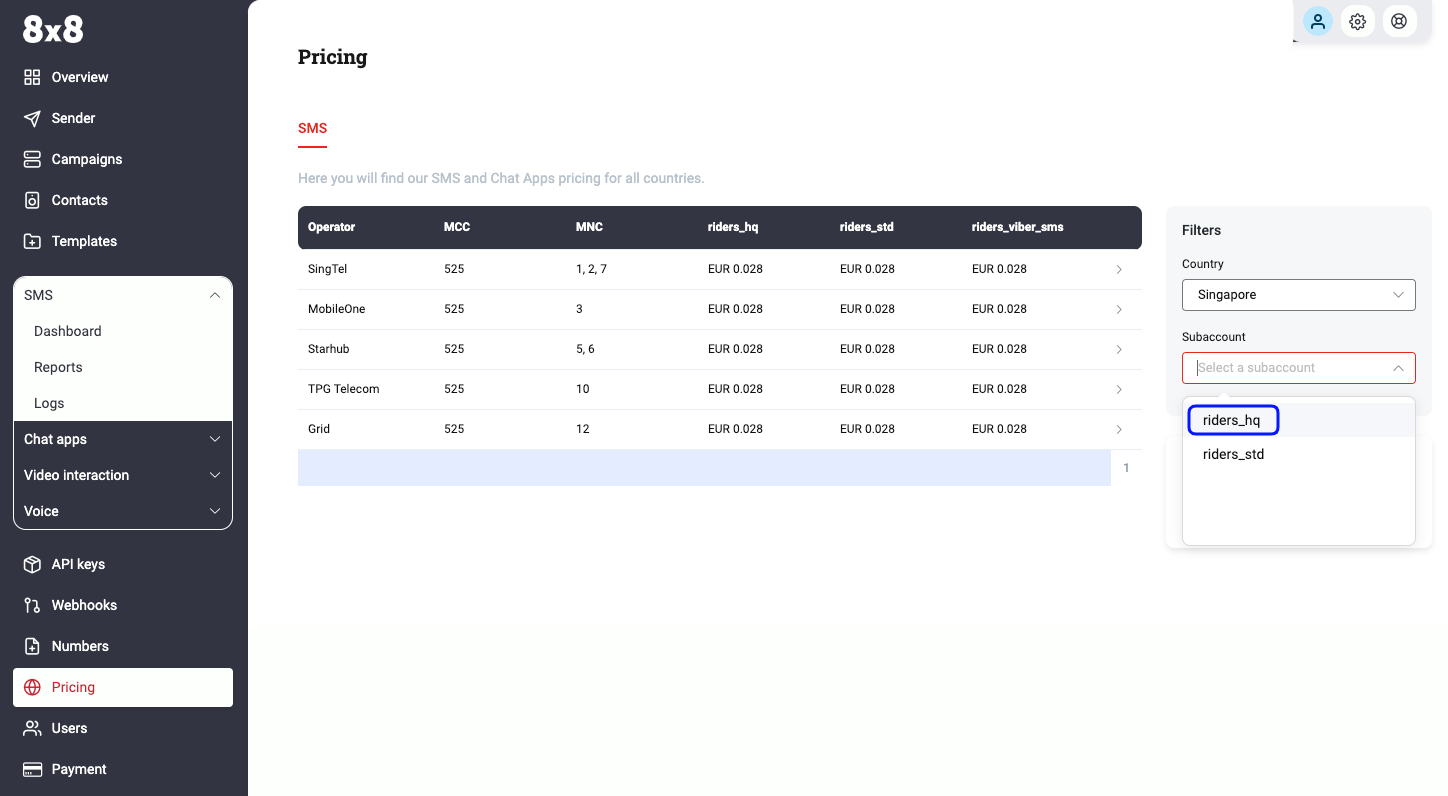
Task: Open Overview from the sidebar
Action: tap(79, 77)
